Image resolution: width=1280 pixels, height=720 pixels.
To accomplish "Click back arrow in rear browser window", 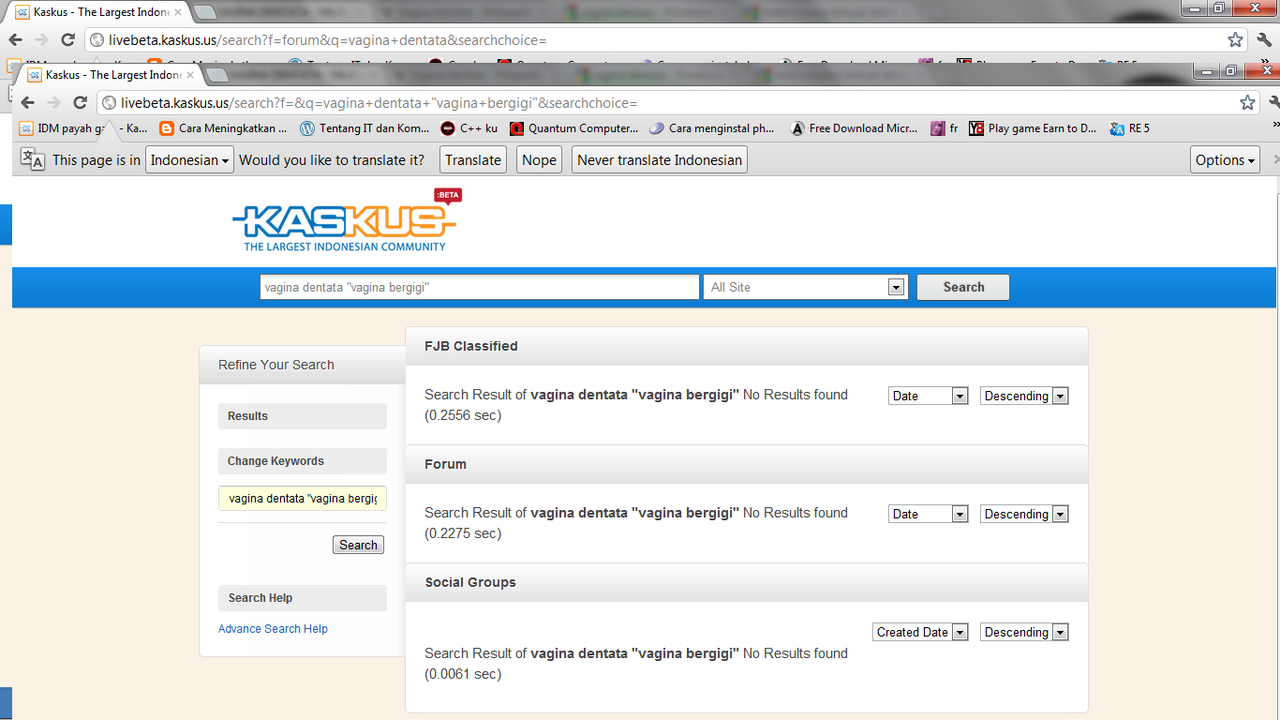I will tap(15, 40).
